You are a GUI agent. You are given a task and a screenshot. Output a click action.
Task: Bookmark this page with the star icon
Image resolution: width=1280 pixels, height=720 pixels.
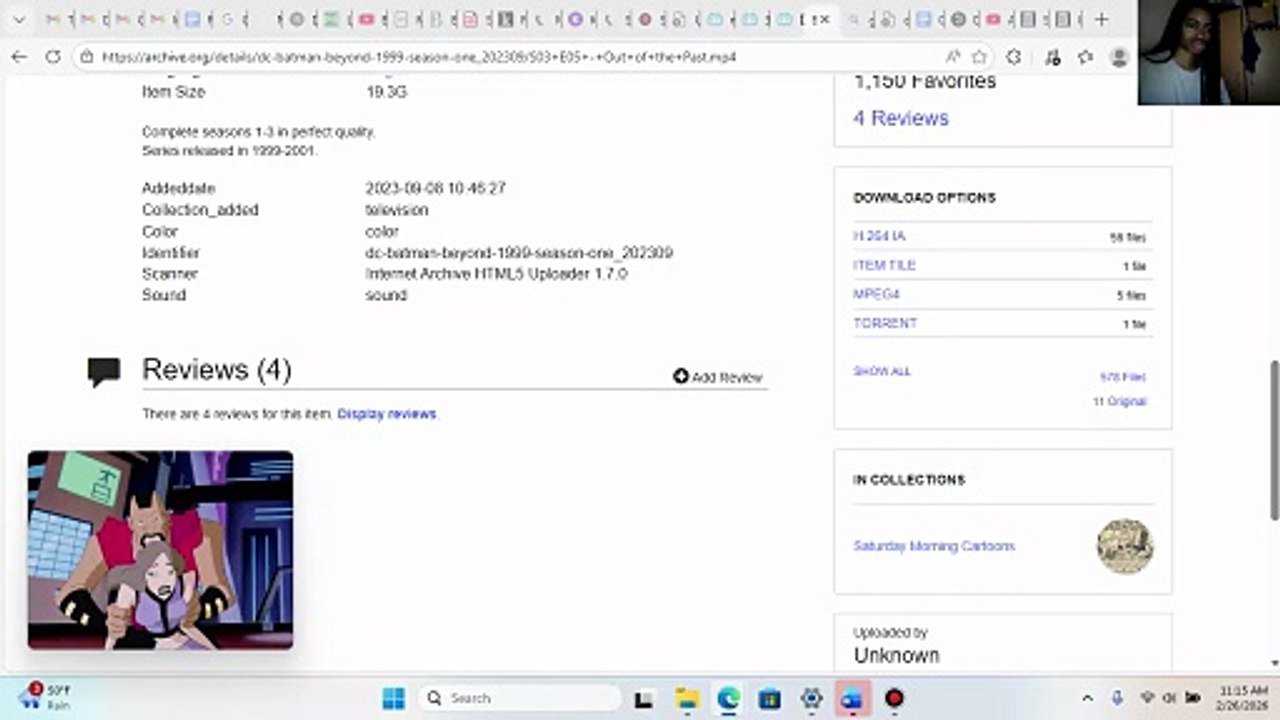980,57
